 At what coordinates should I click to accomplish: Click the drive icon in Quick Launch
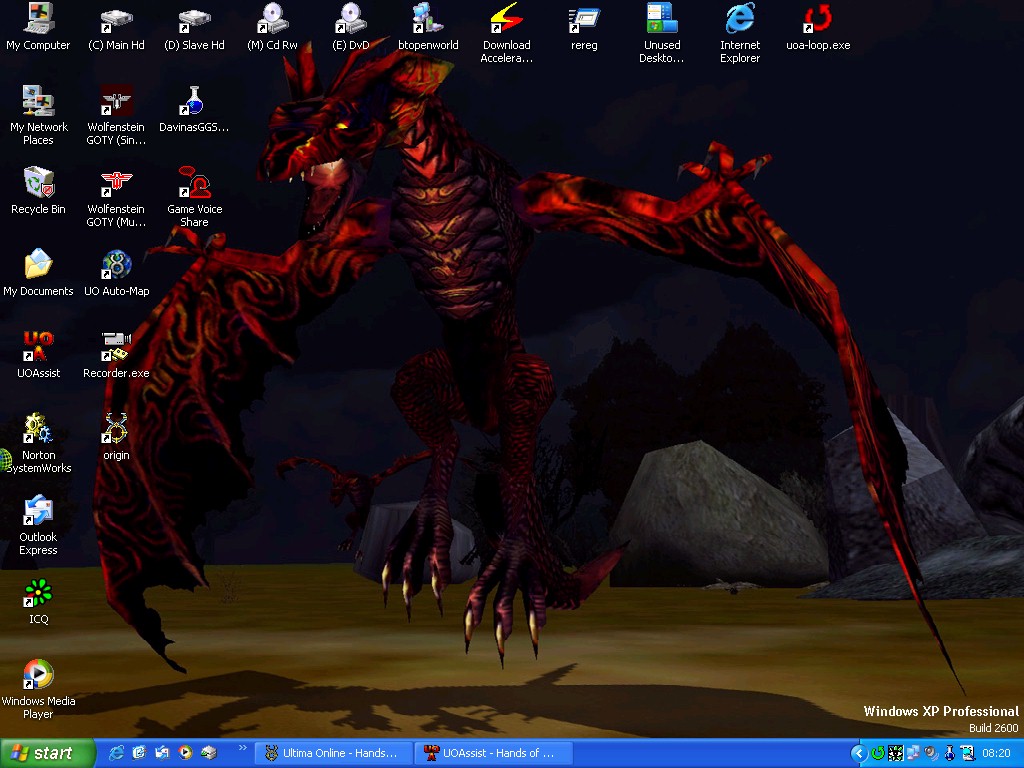tap(208, 753)
